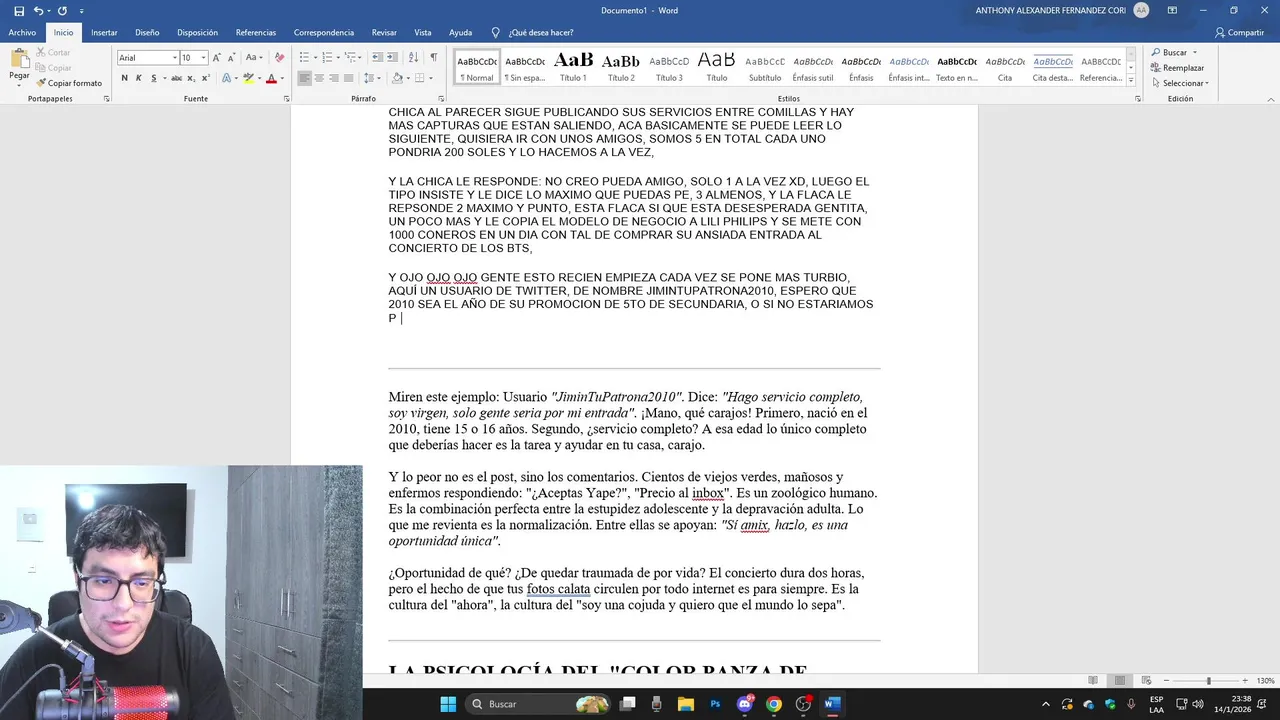The height and width of the screenshot is (720, 1280).
Task: Switch to the Revisar tab
Action: 384,32
